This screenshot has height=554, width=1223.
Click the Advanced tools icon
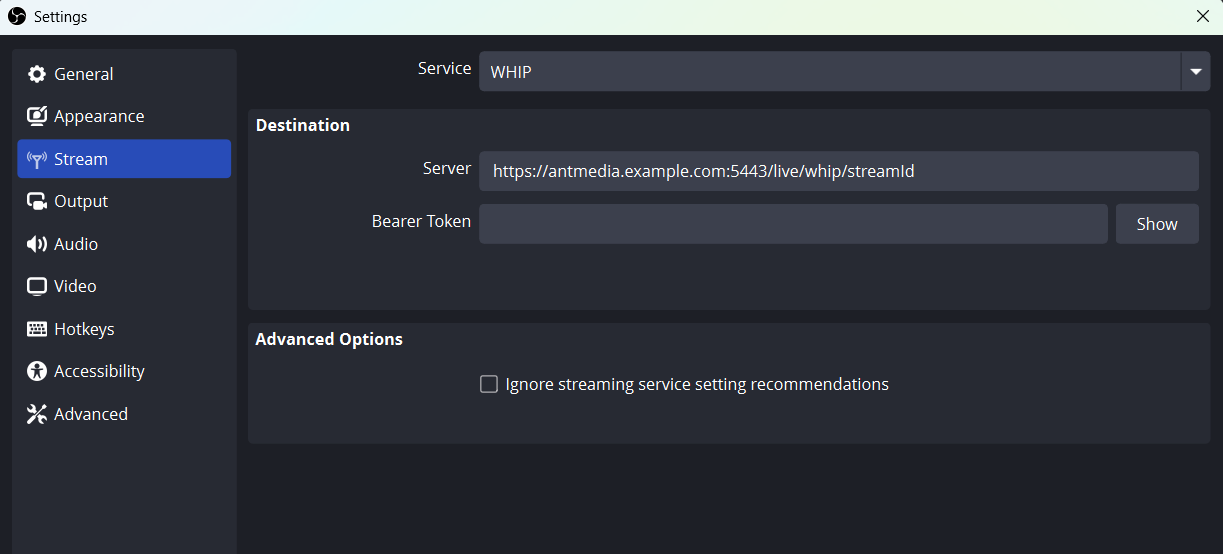click(37, 414)
